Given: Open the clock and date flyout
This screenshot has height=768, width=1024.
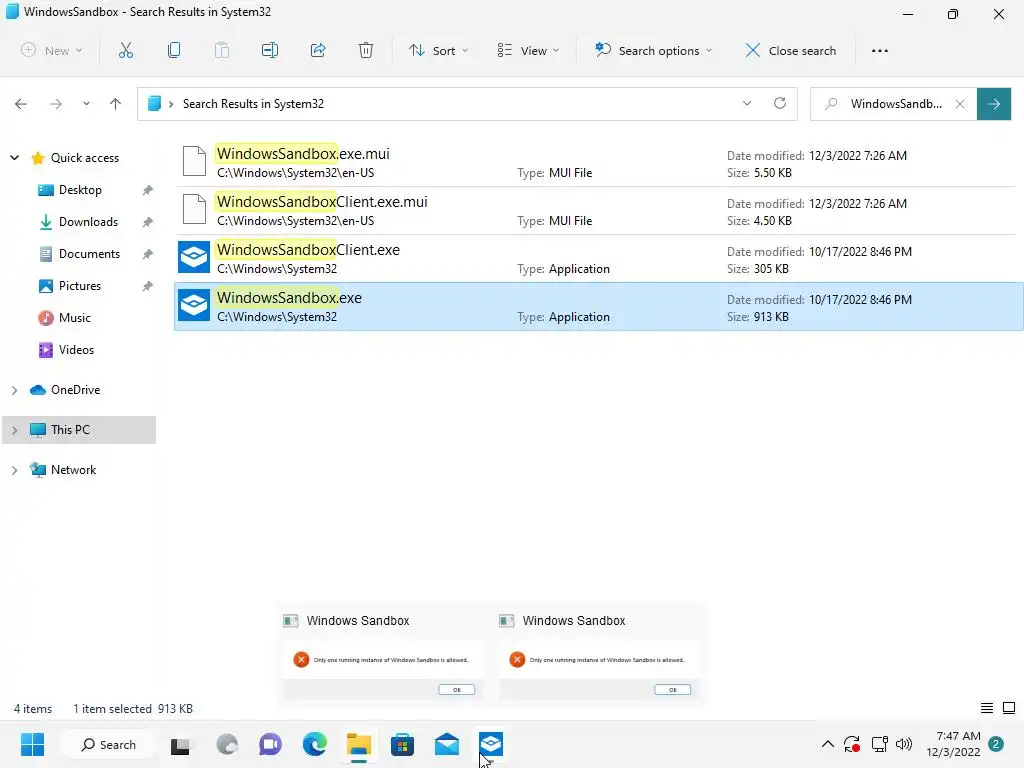Looking at the screenshot, I should pos(953,744).
